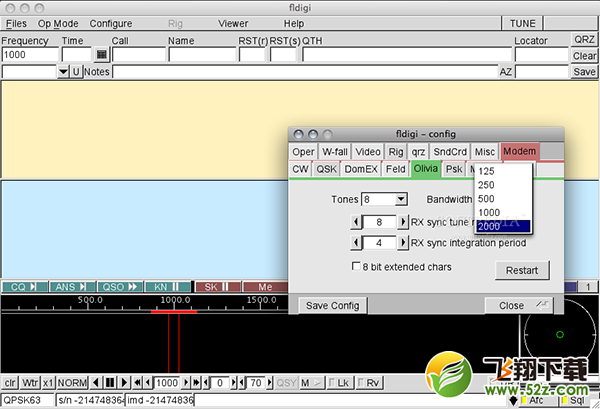Decrease the waterfall range value 70
The height and width of the screenshot is (409, 600).
(x=242, y=383)
